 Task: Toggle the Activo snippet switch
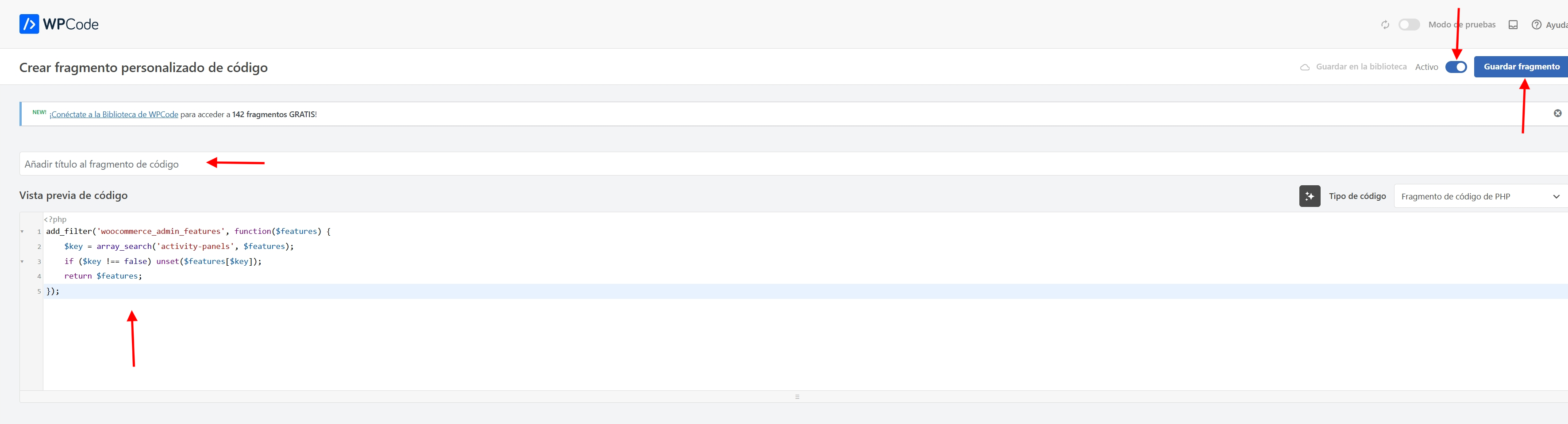(1456, 67)
